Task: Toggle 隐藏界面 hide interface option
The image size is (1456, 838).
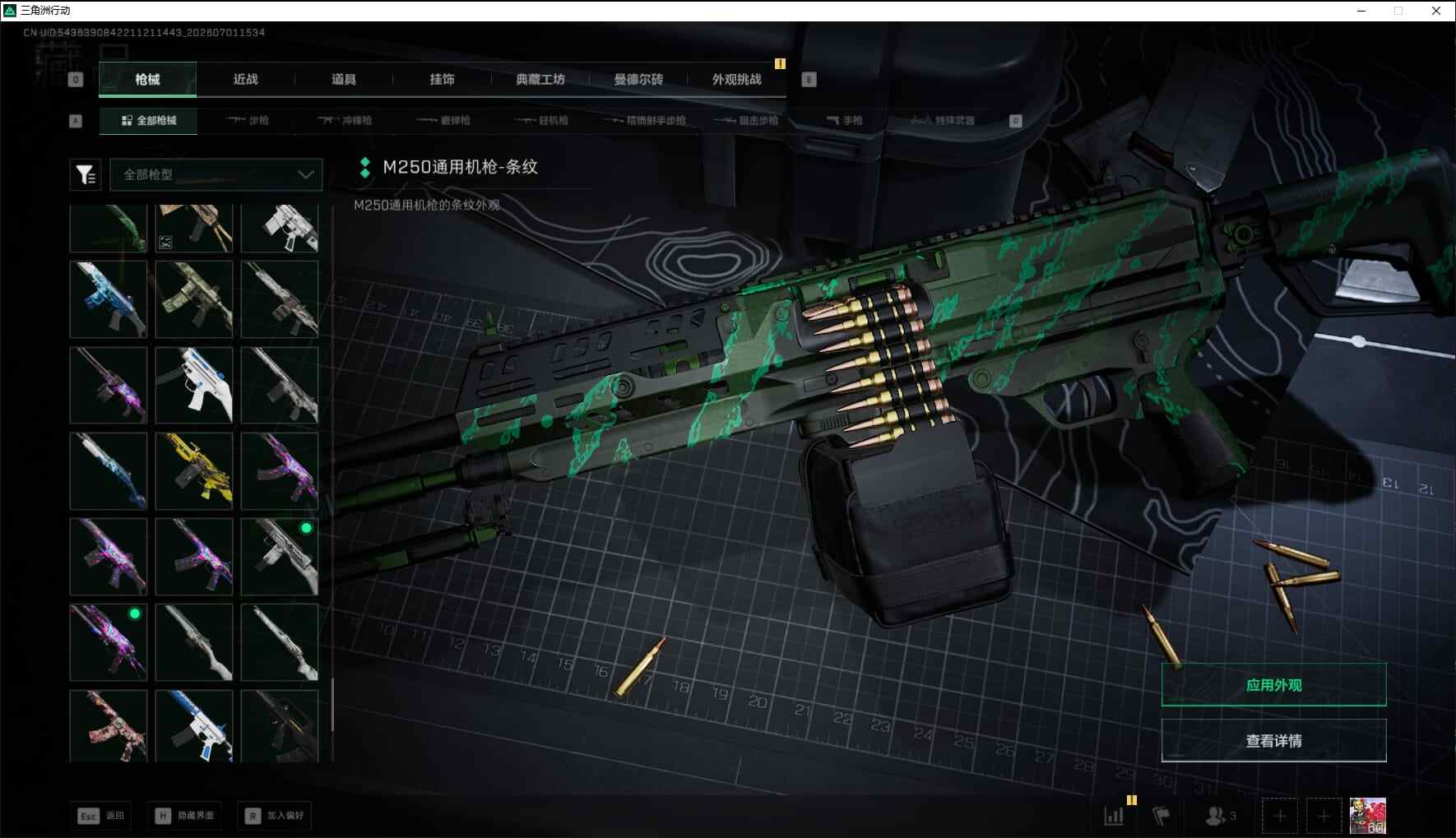Action: click(x=185, y=816)
